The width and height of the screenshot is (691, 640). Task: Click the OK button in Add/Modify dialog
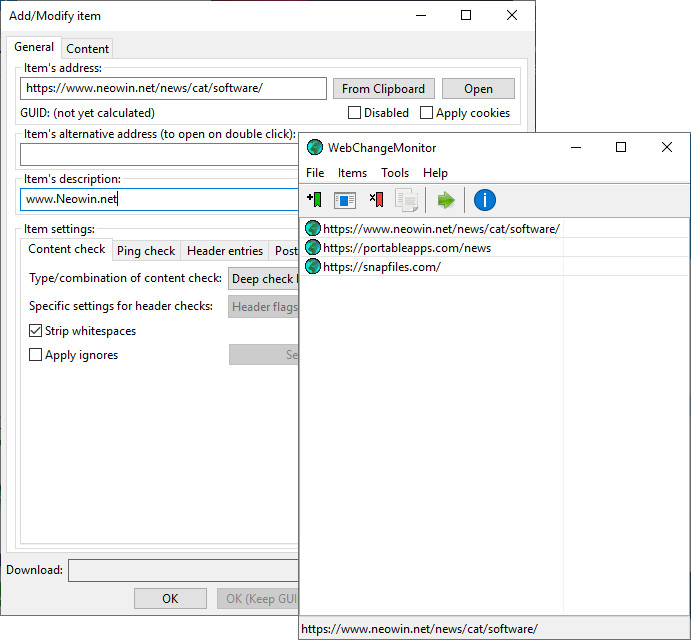tap(170, 598)
